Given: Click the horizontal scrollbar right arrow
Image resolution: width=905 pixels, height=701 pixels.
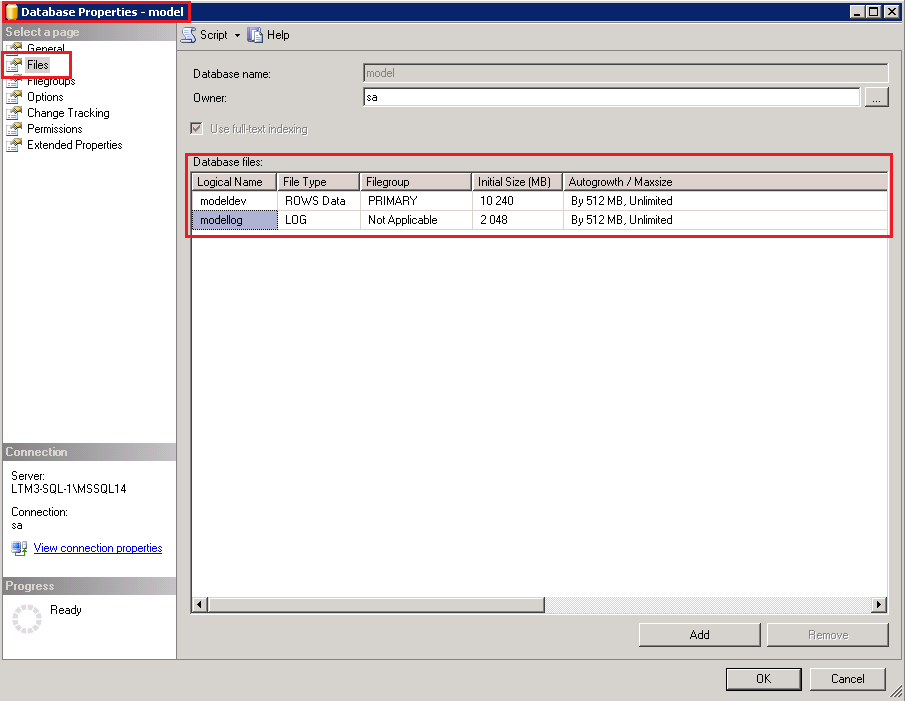Looking at the screenshot, I should pos(879,605).
